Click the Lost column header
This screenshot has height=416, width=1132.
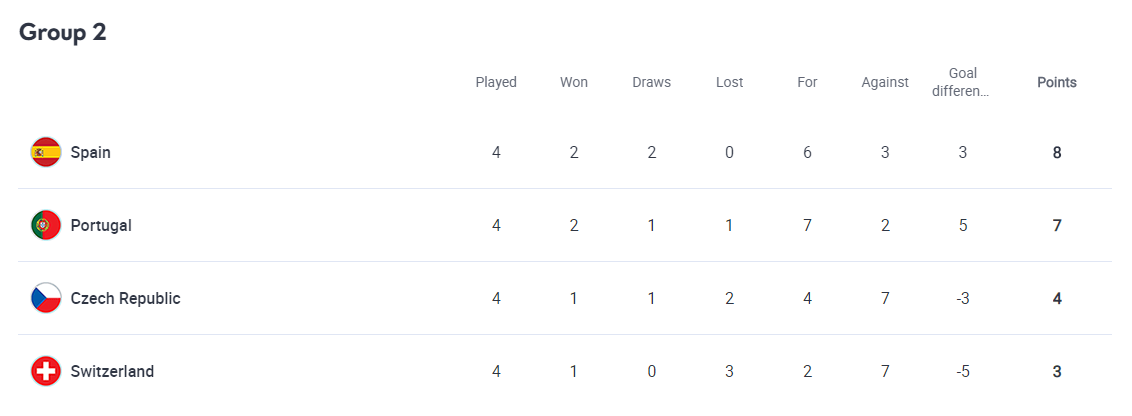tap(730, 82)
